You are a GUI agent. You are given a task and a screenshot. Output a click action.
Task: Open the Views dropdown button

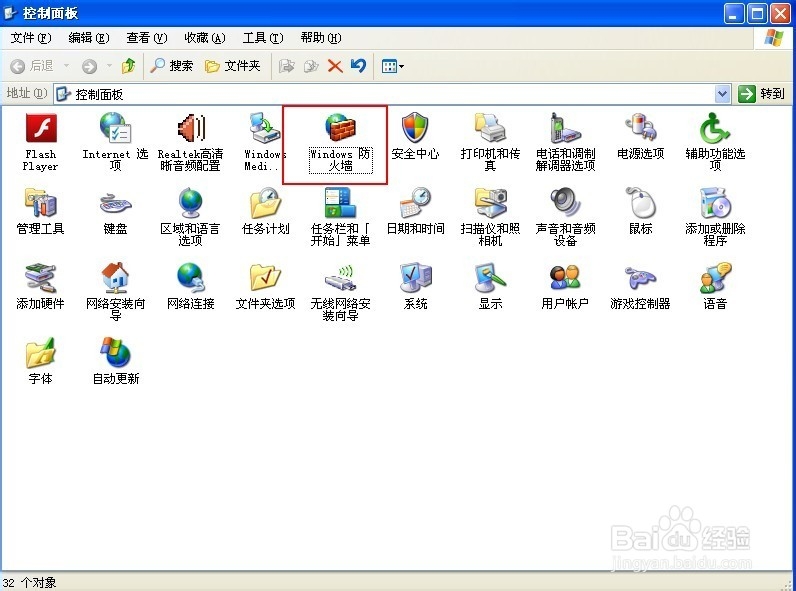(392, 66)
